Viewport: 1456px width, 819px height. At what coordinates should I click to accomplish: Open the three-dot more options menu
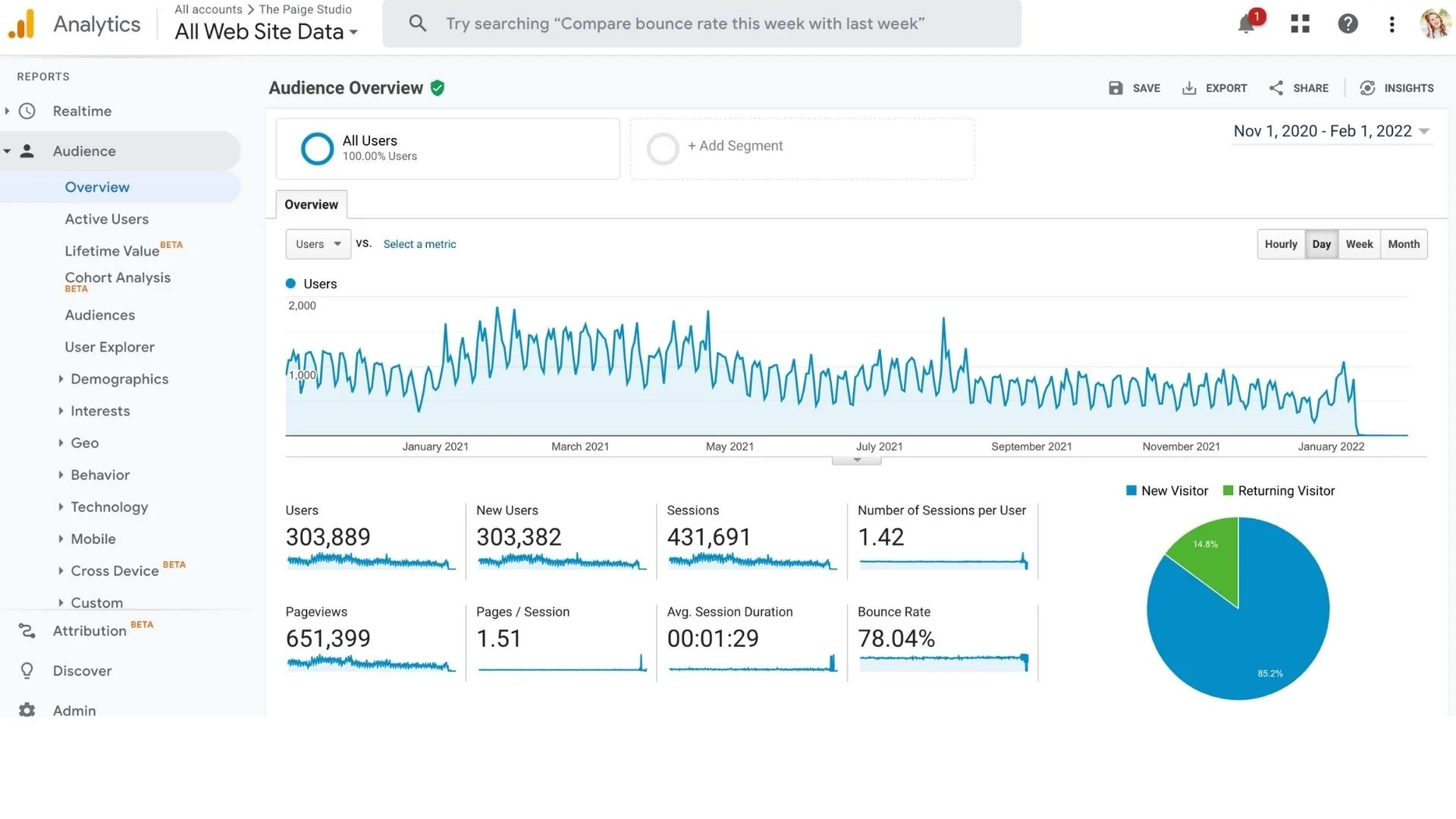point(1392,24)
